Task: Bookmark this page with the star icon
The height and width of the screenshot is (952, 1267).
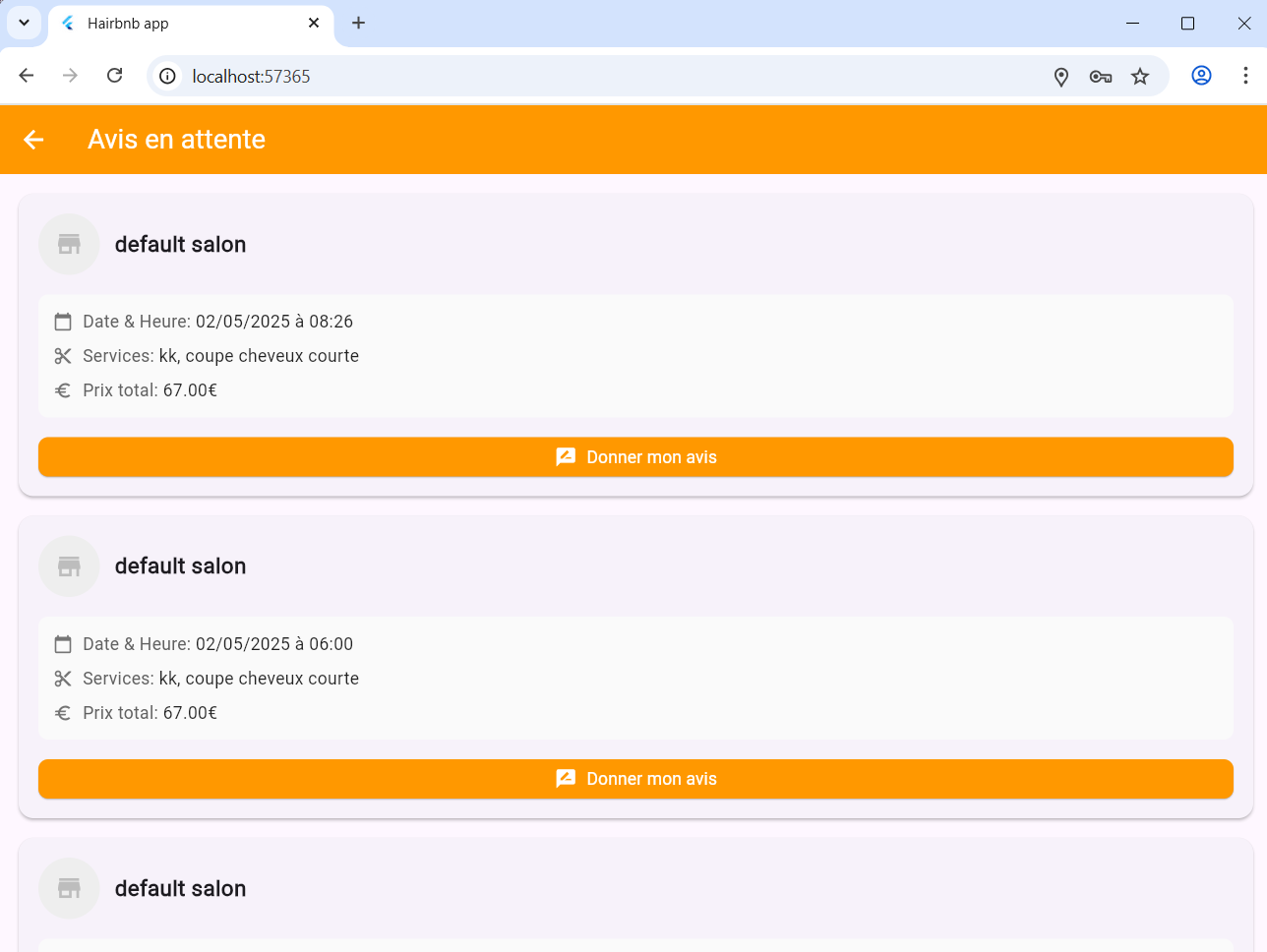Action: tap(1140, 77)
